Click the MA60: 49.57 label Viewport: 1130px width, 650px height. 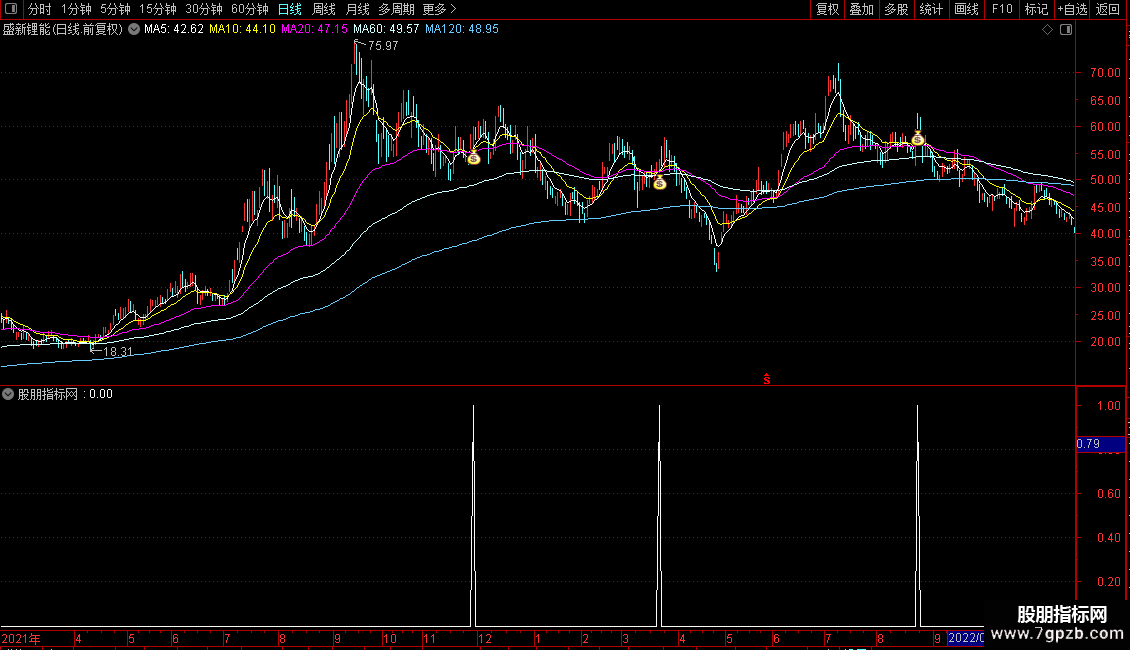[386, 29]
